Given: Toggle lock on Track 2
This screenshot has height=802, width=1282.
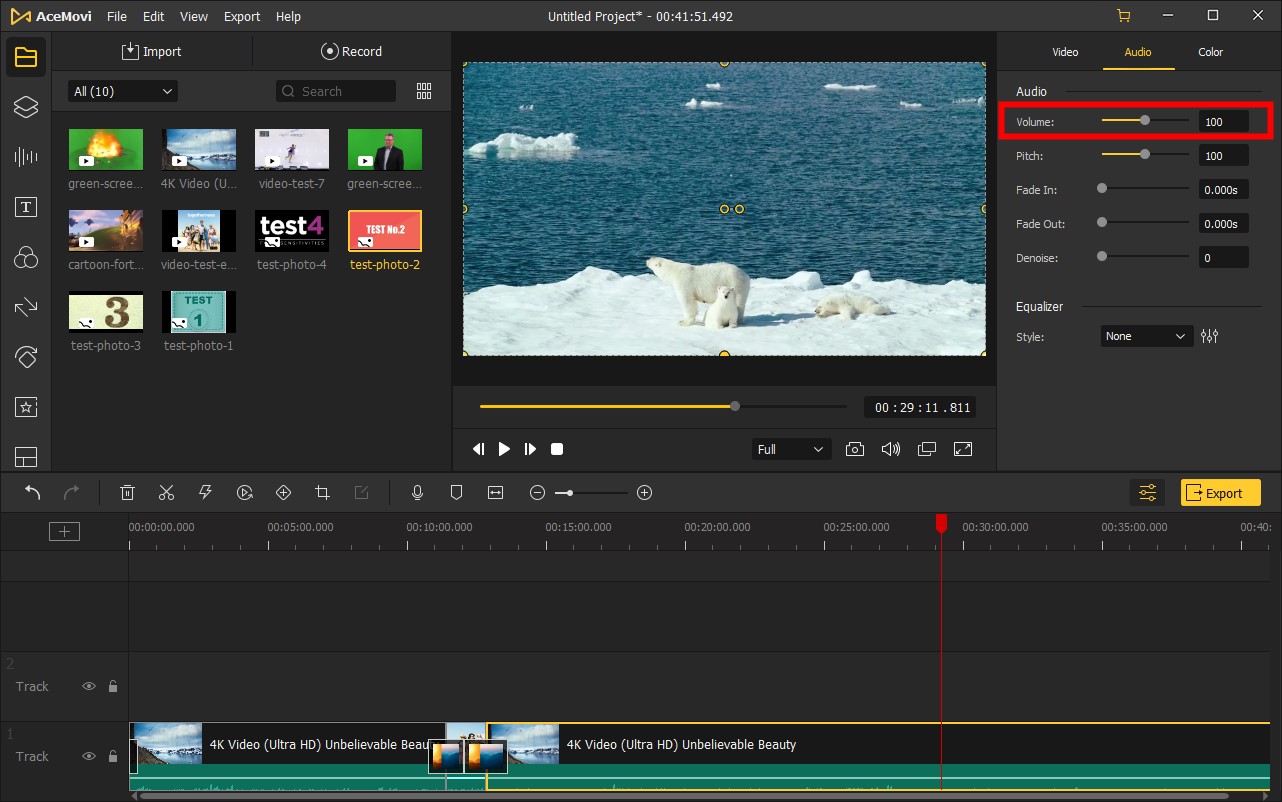Looking at the screenshot, I should (x=113, y=686).
